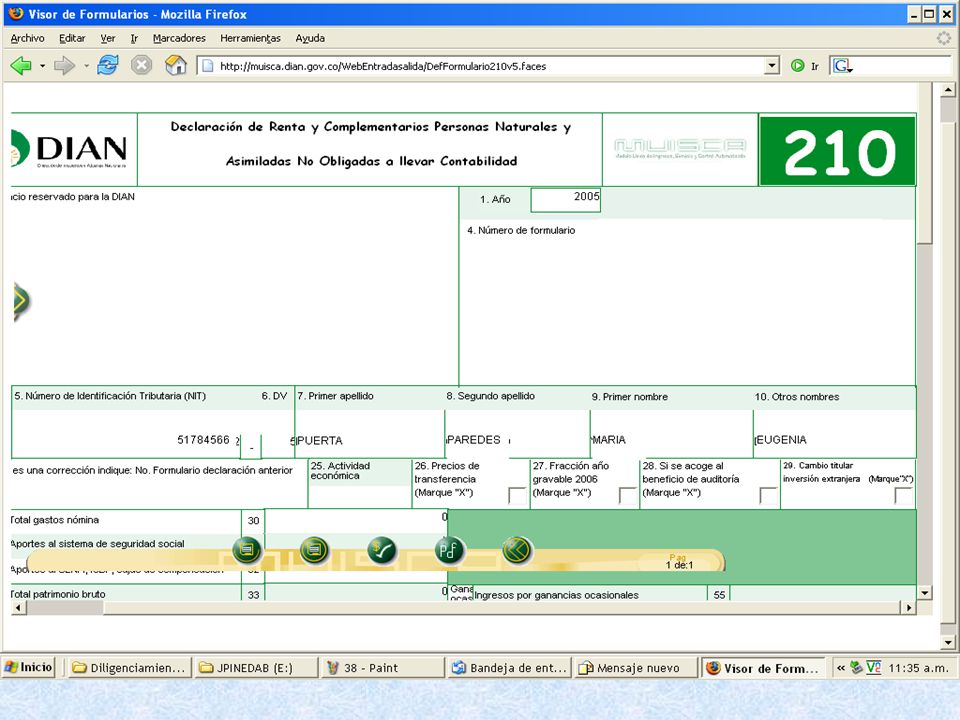
Task: Open the Editar menu
Action: (72, 38)
